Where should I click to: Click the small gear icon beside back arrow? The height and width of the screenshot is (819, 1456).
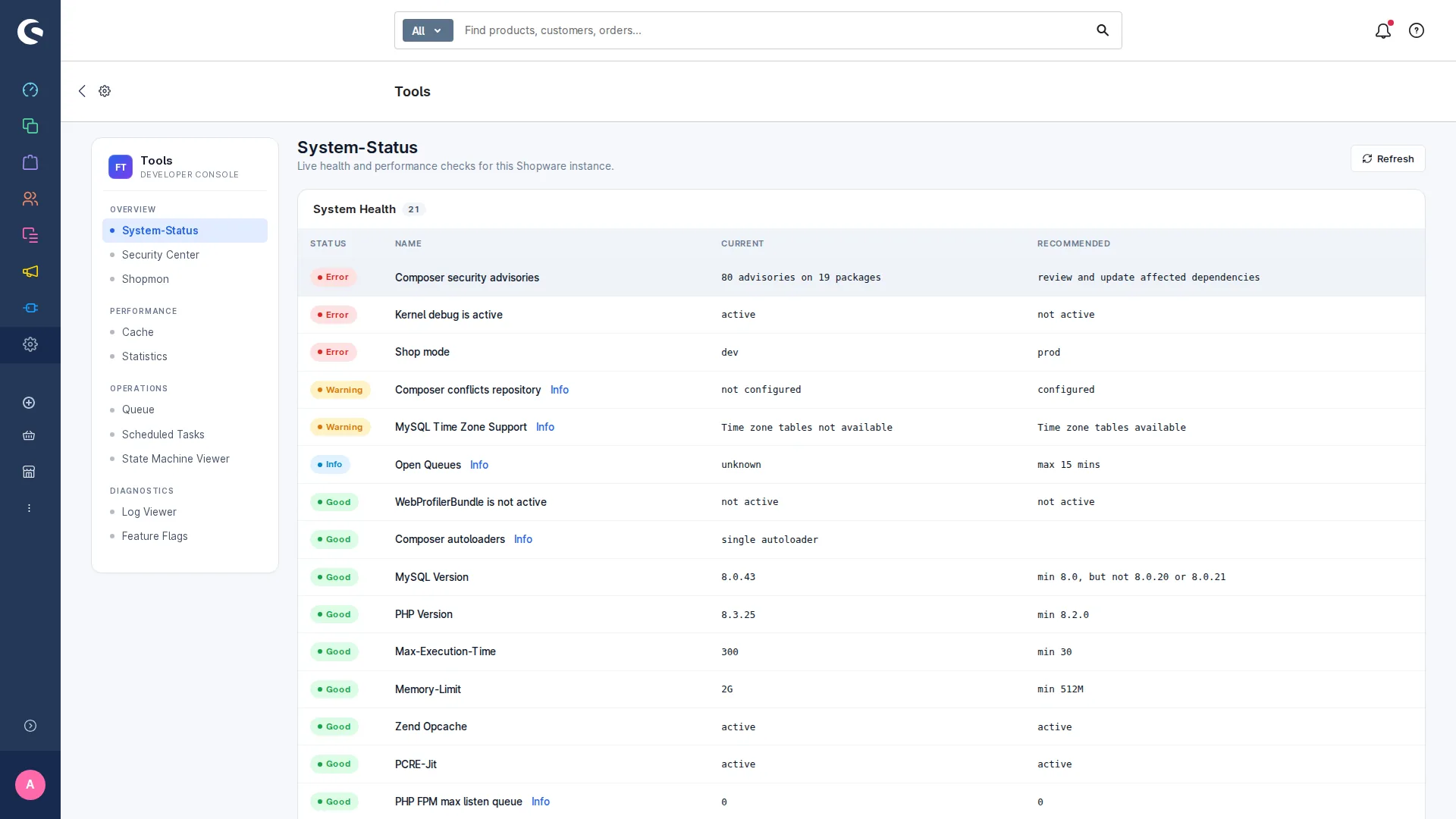coord(105,91)
